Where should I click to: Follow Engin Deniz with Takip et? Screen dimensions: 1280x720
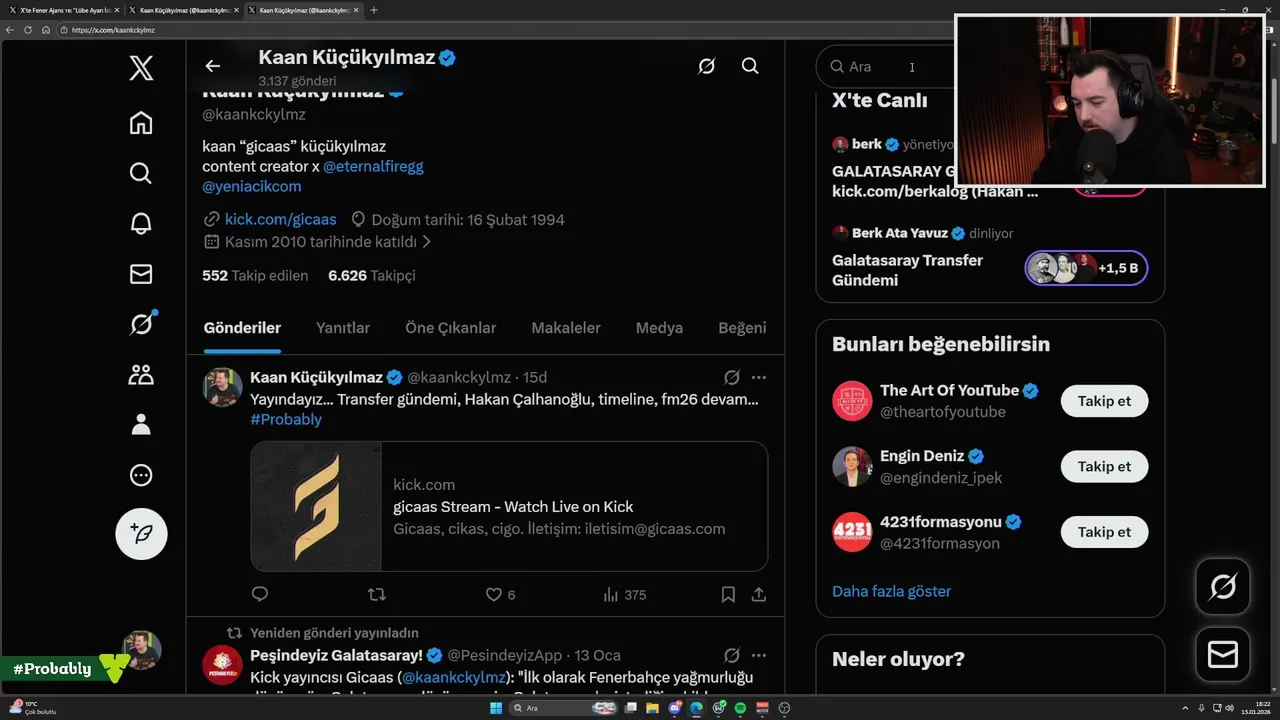1104,466
